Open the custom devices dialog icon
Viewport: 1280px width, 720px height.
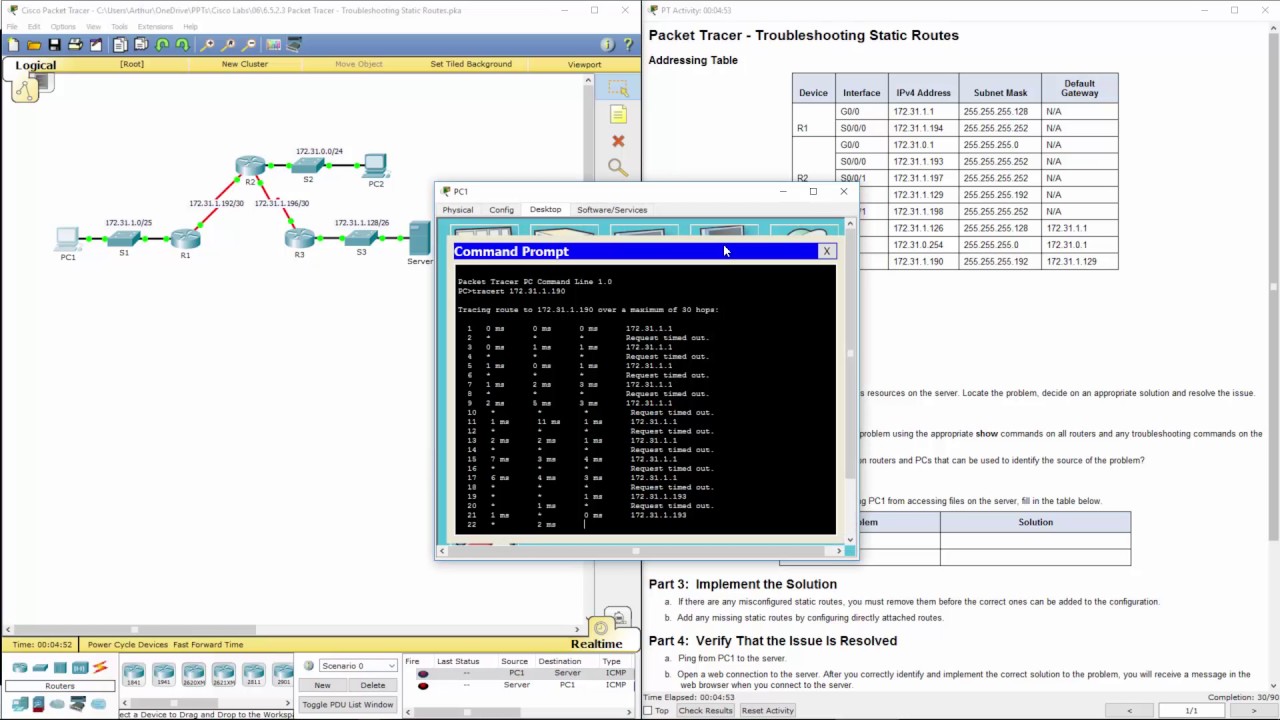(294, 45)
